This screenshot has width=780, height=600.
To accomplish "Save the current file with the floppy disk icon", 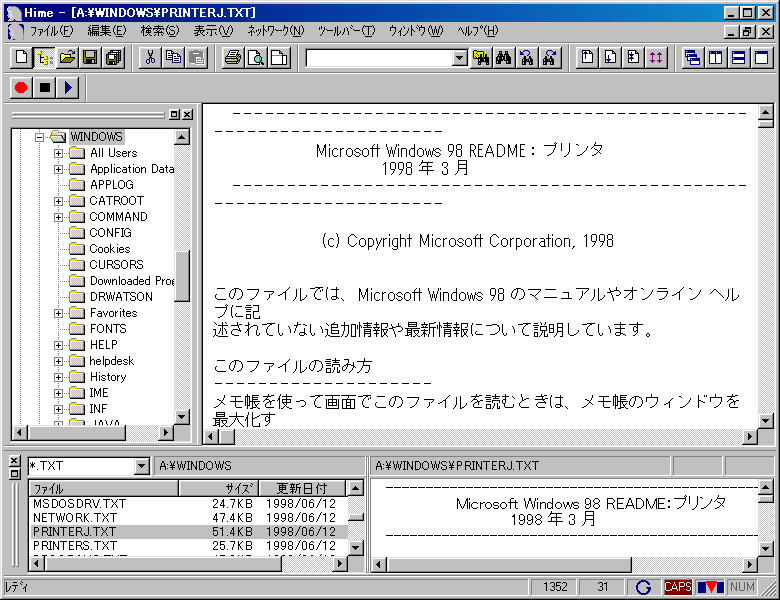I will 90,58.
